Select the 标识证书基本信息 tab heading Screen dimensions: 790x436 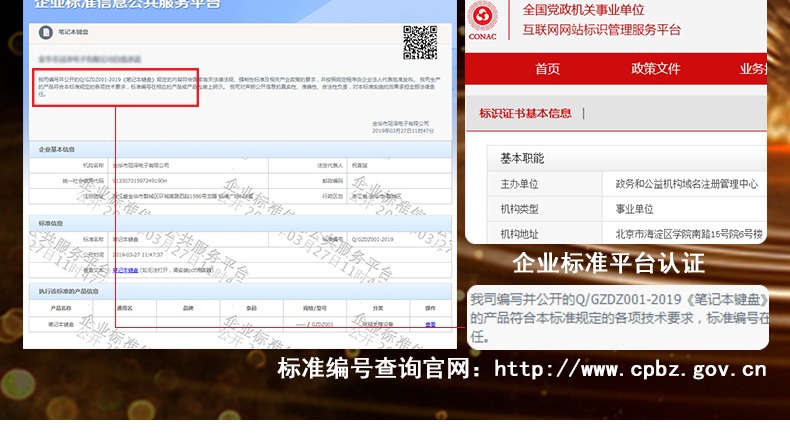point(525,113)
